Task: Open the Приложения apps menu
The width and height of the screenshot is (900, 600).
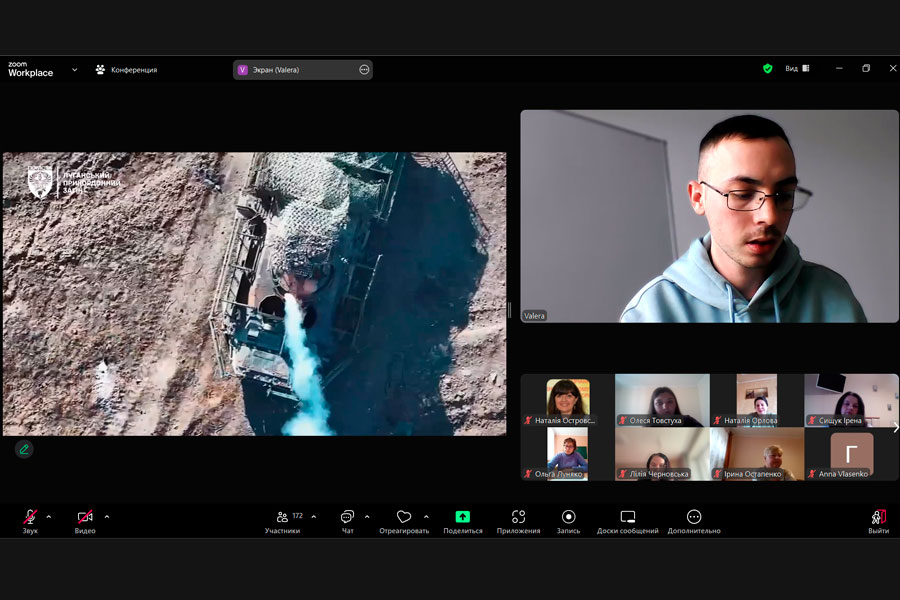Action: point(518,522)
